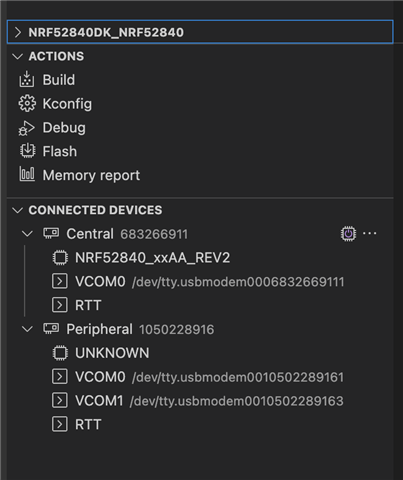Connect to RTT under Central device
The height and width of the screenshot is (480, 403).
pos(77,305)
